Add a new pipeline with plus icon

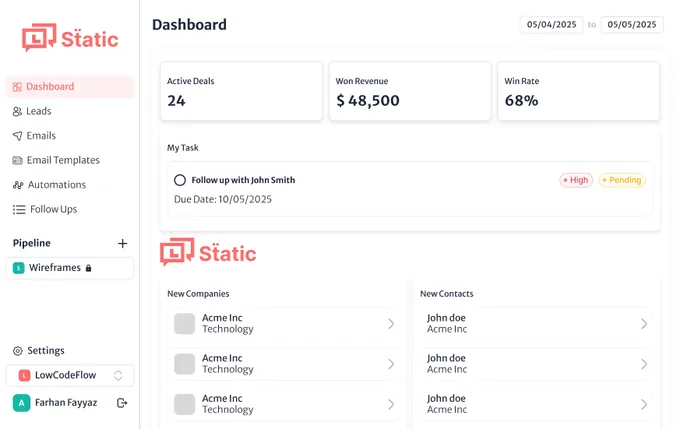(x=123, y=243)
